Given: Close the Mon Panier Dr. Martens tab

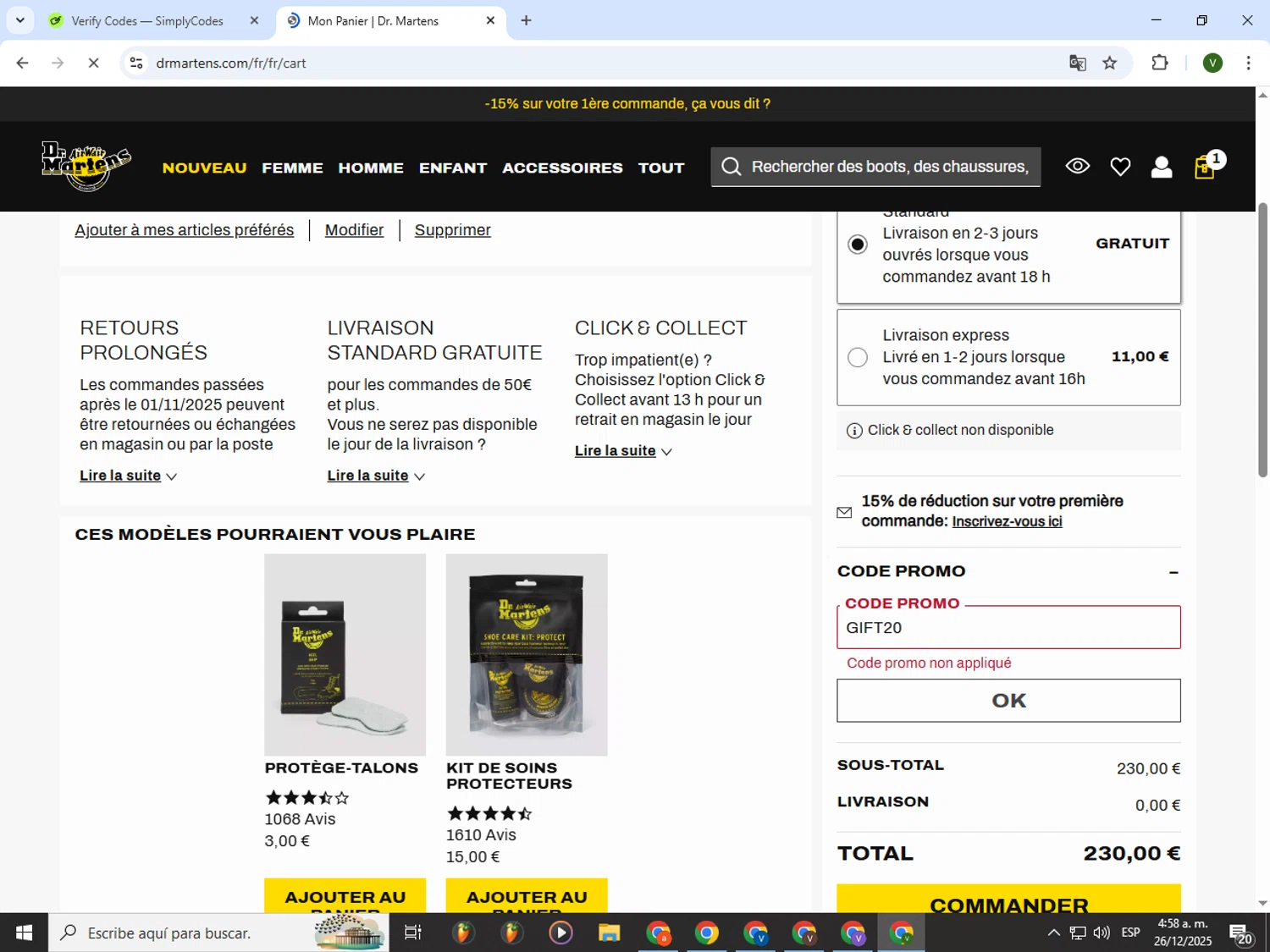Looking at the screenshot, I should (x=490, y=20).
